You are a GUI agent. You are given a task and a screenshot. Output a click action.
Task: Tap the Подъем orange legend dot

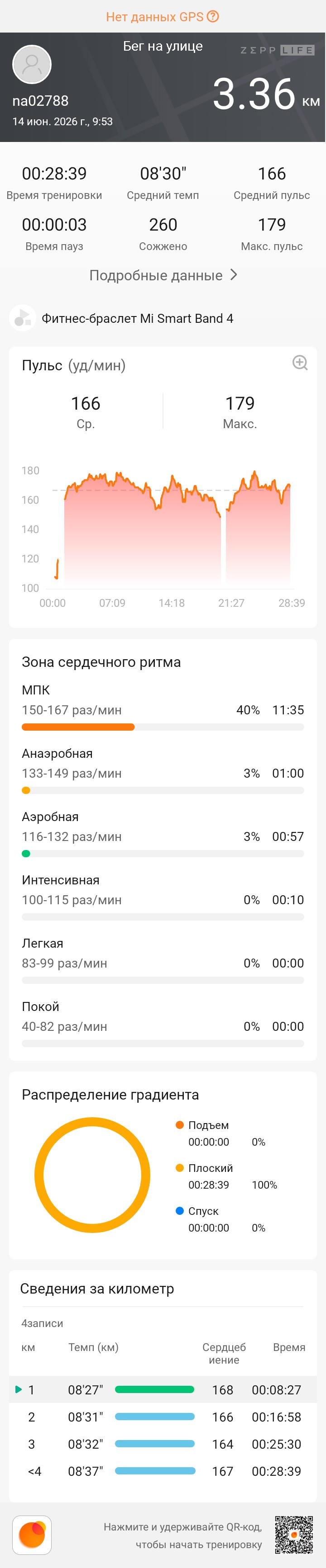180,1125
